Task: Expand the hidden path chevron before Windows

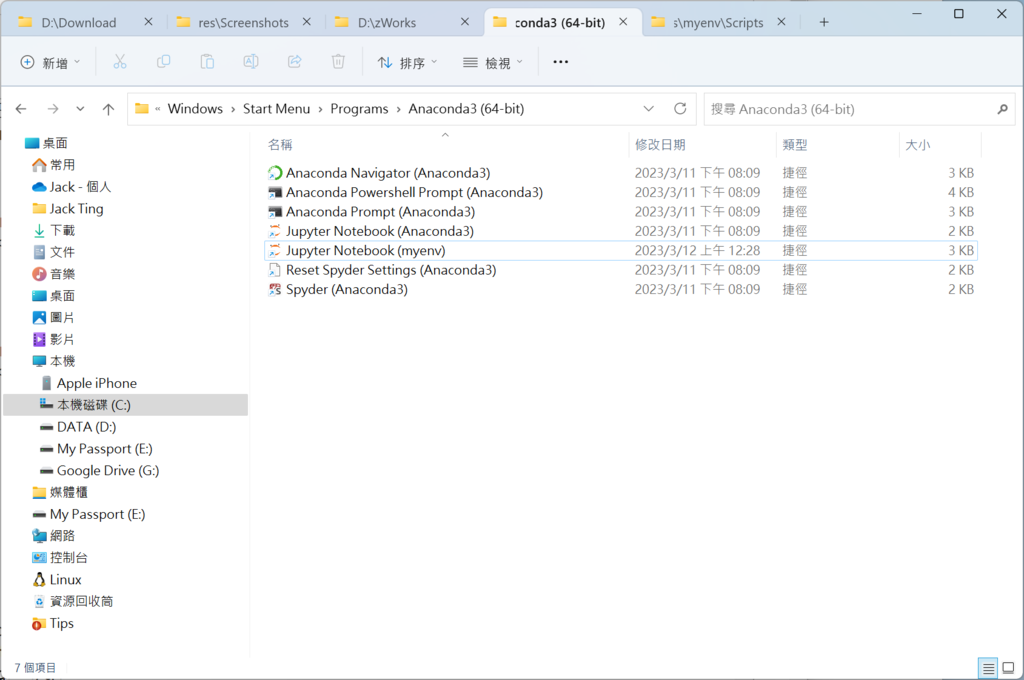Action: point(157,109)
